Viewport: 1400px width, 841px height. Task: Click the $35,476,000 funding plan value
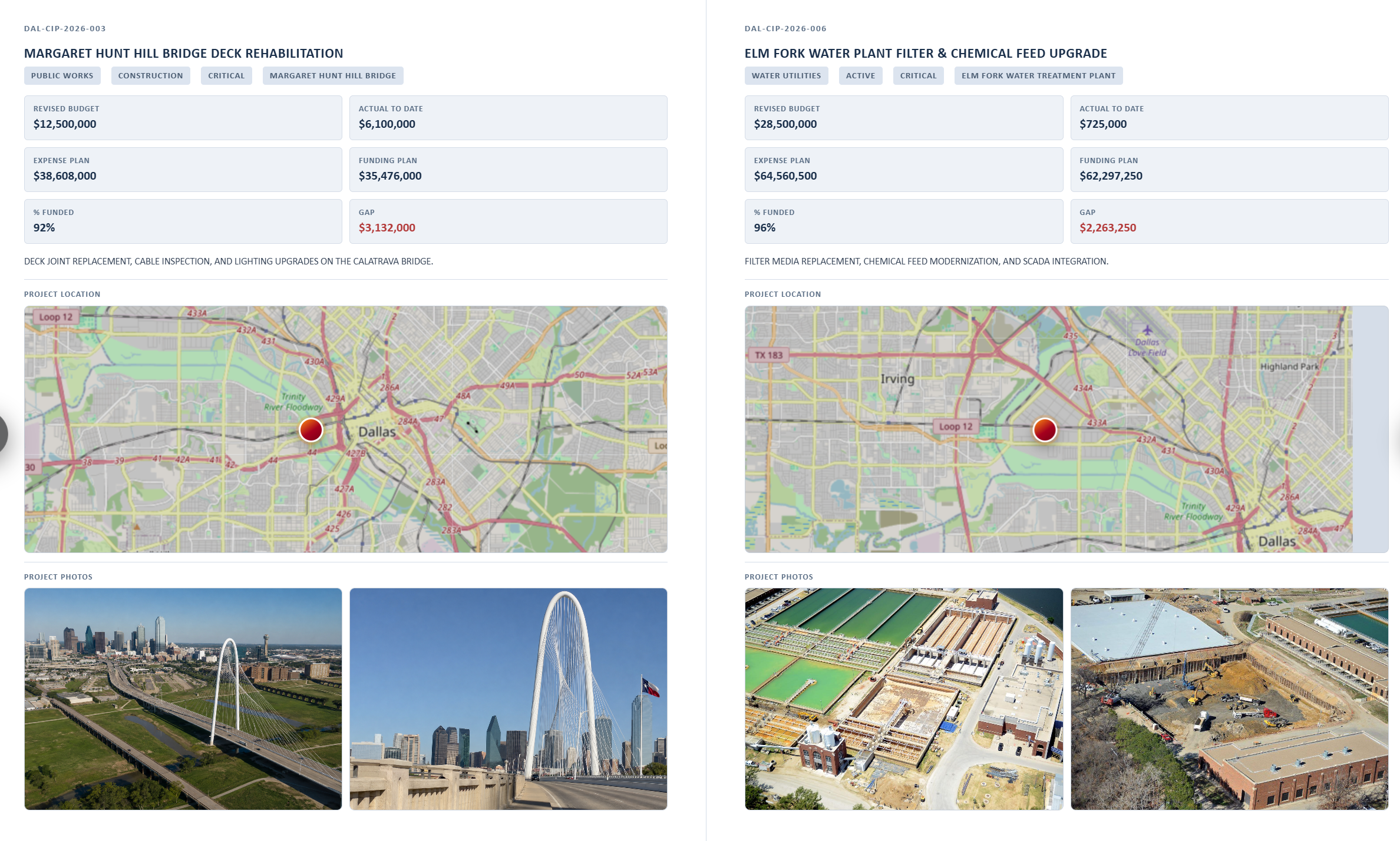click(390, 176)
